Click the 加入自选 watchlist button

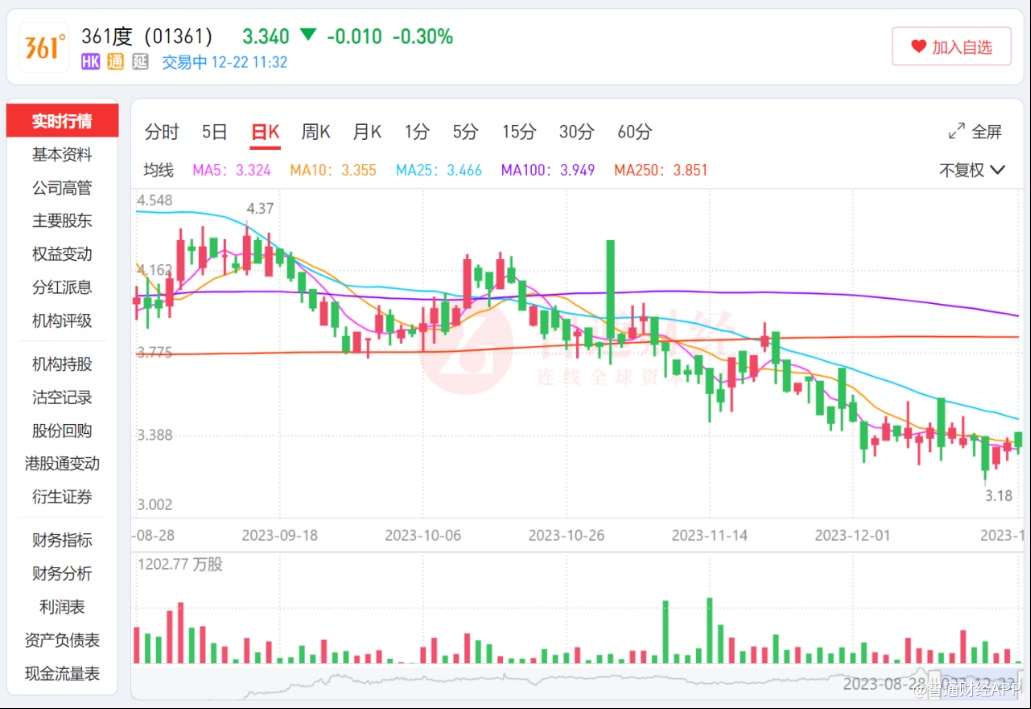(953, 47)
